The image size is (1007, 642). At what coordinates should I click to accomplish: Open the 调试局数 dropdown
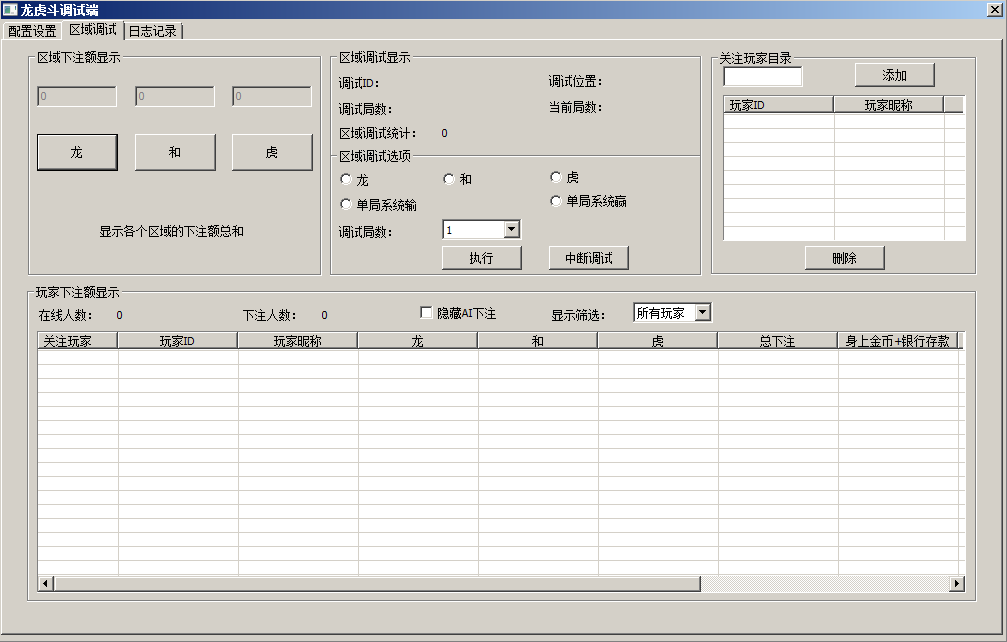tap(511, 229)
